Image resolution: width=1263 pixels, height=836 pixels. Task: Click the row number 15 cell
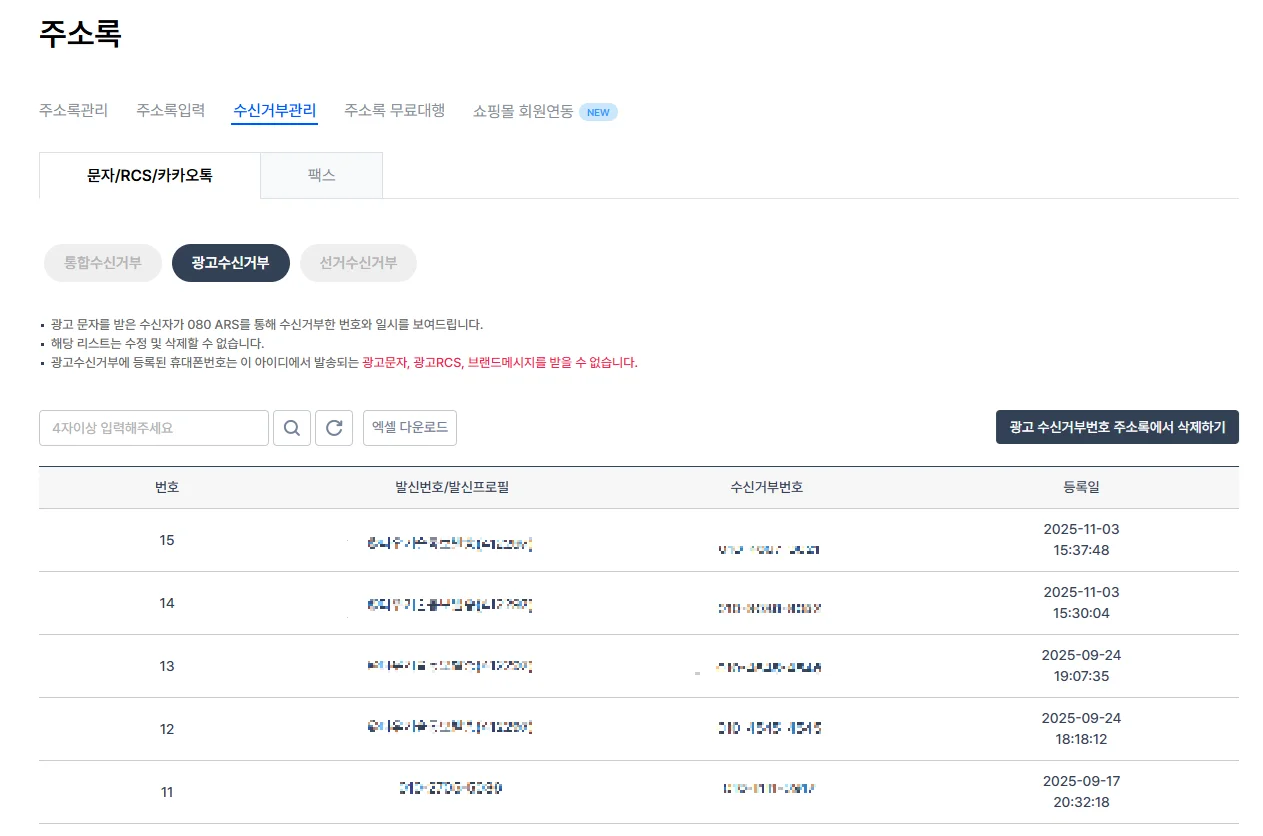coord(167,540)
